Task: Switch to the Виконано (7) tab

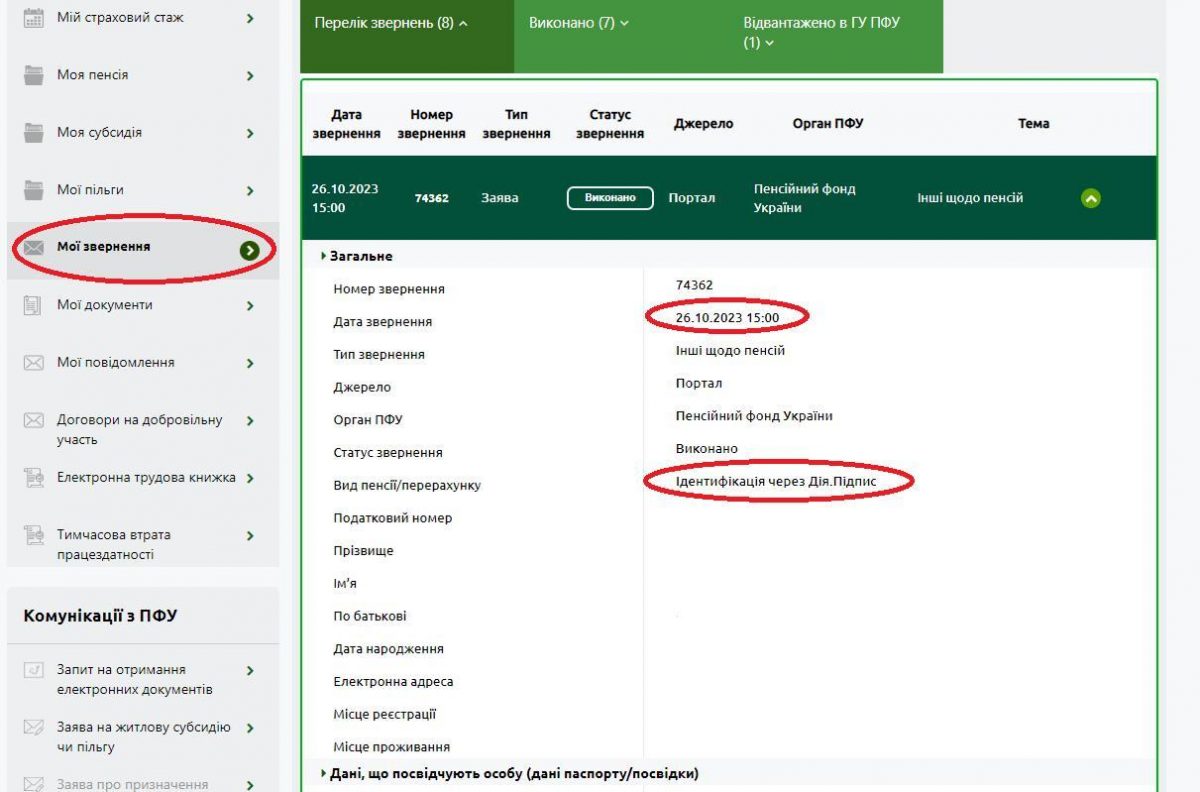Action: pyautogui.click(x=579, y=23)
